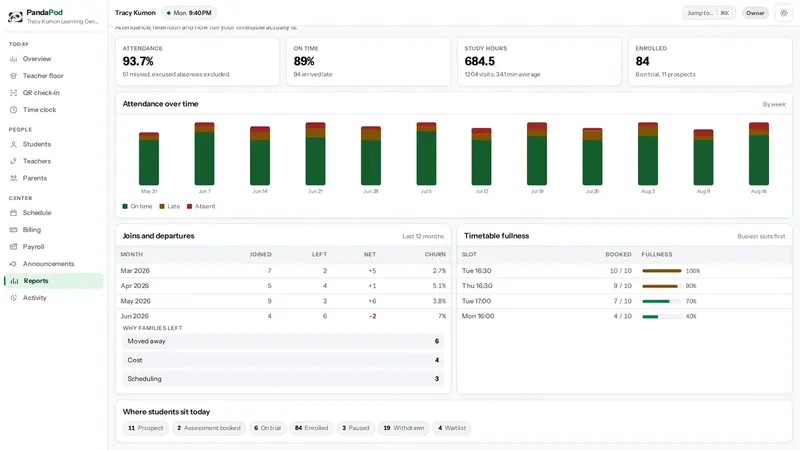Select the May 2026 row
Image resolution: width=800 pixels, height=450 pixels.
283,302
